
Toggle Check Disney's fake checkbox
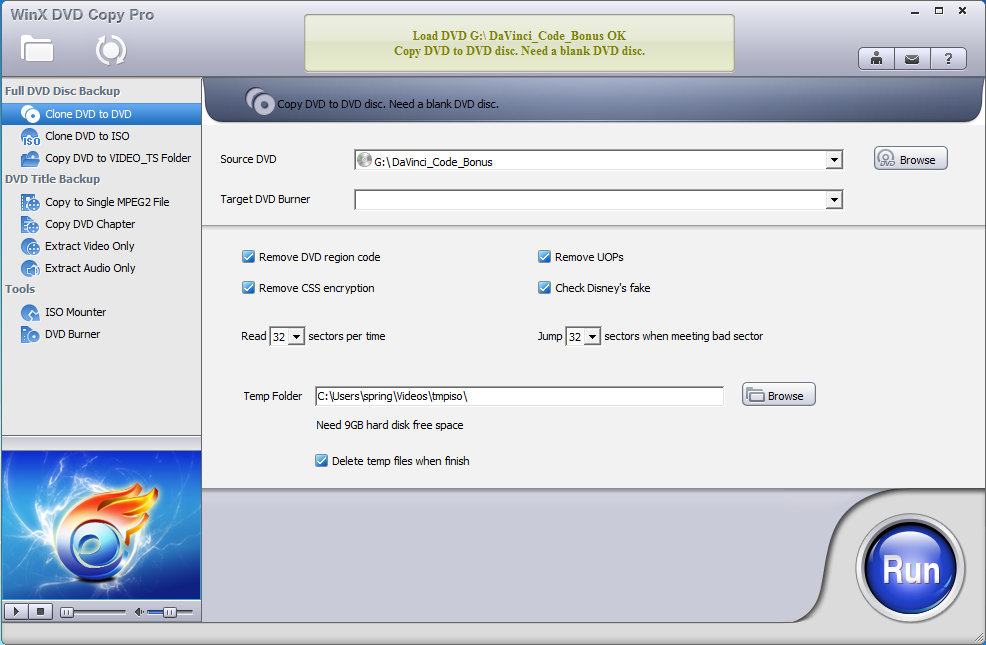(545, 287)
